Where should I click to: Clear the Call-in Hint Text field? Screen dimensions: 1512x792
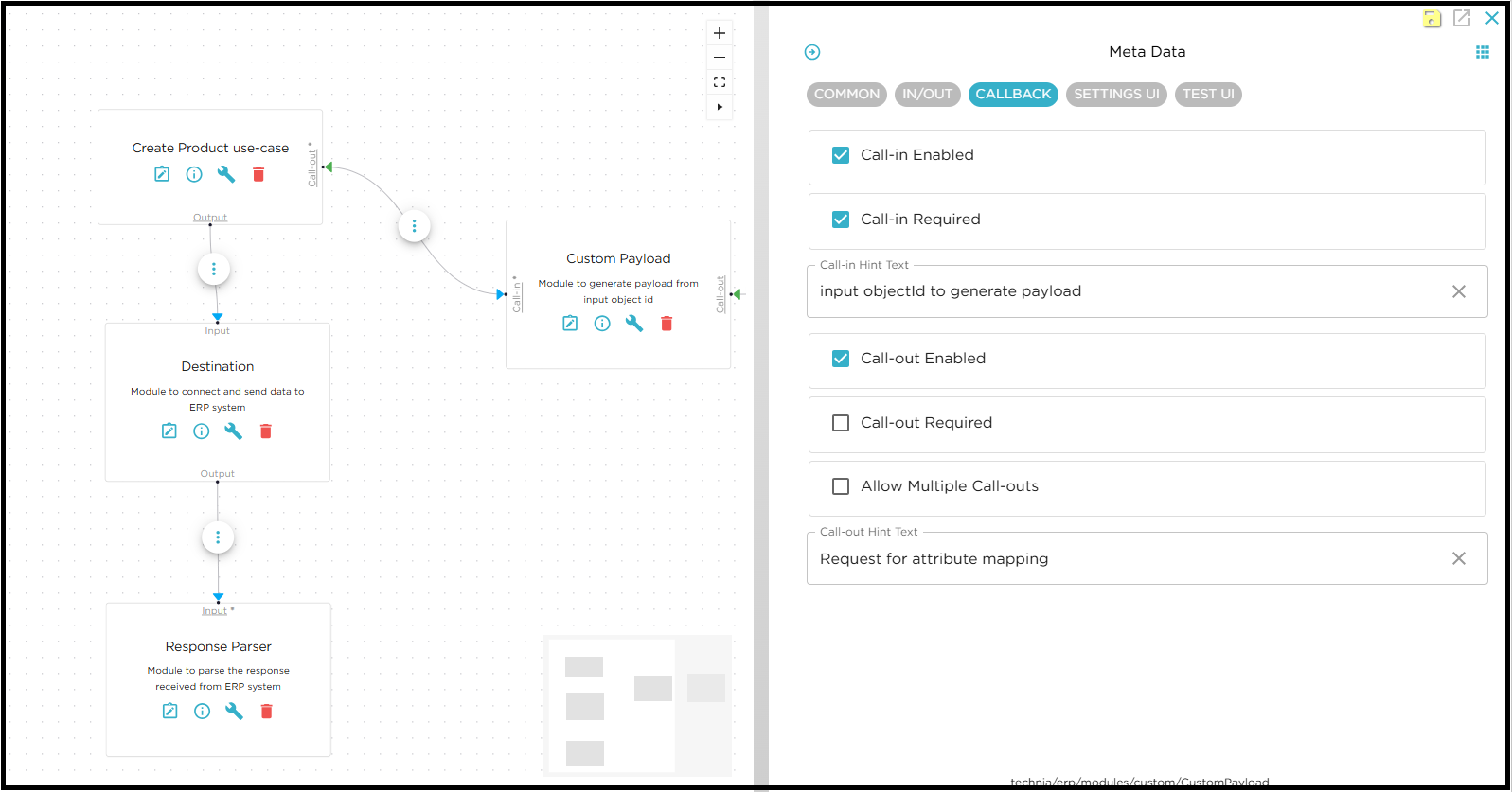point(1459,291)
